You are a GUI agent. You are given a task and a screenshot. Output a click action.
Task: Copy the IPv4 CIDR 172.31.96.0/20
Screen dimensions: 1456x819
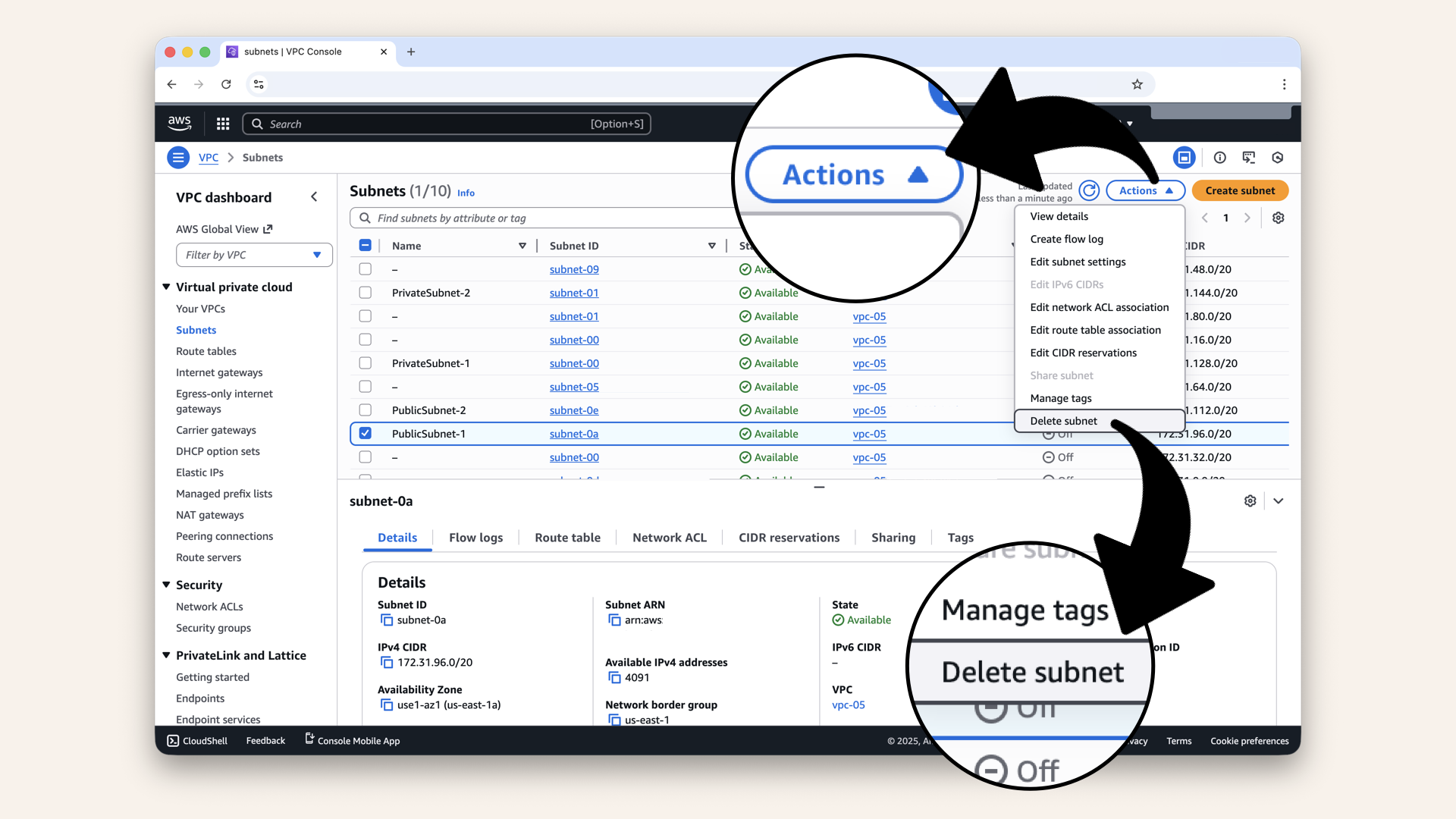tap(387, 663)
